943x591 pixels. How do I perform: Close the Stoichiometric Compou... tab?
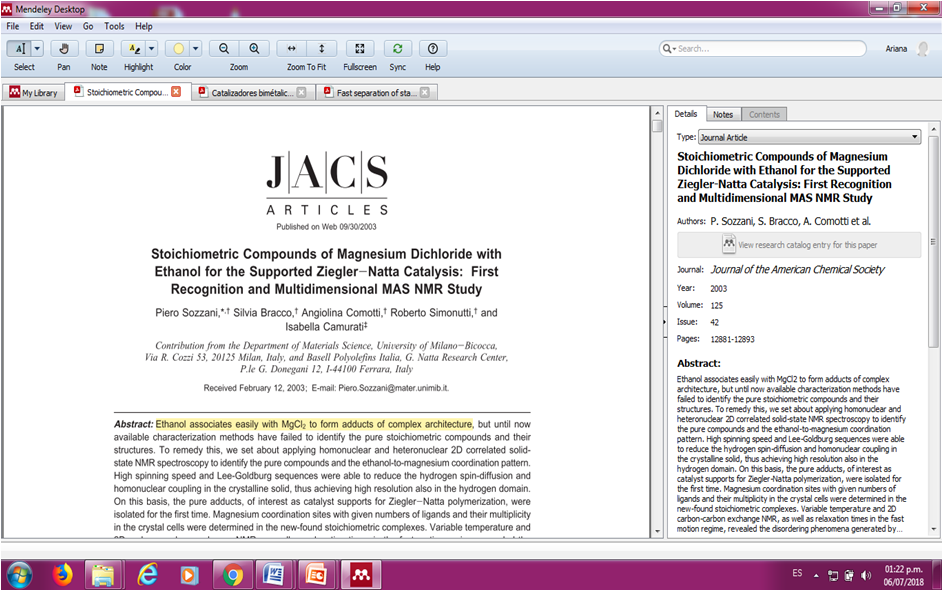pyautogui.click(x=176, y=91)
